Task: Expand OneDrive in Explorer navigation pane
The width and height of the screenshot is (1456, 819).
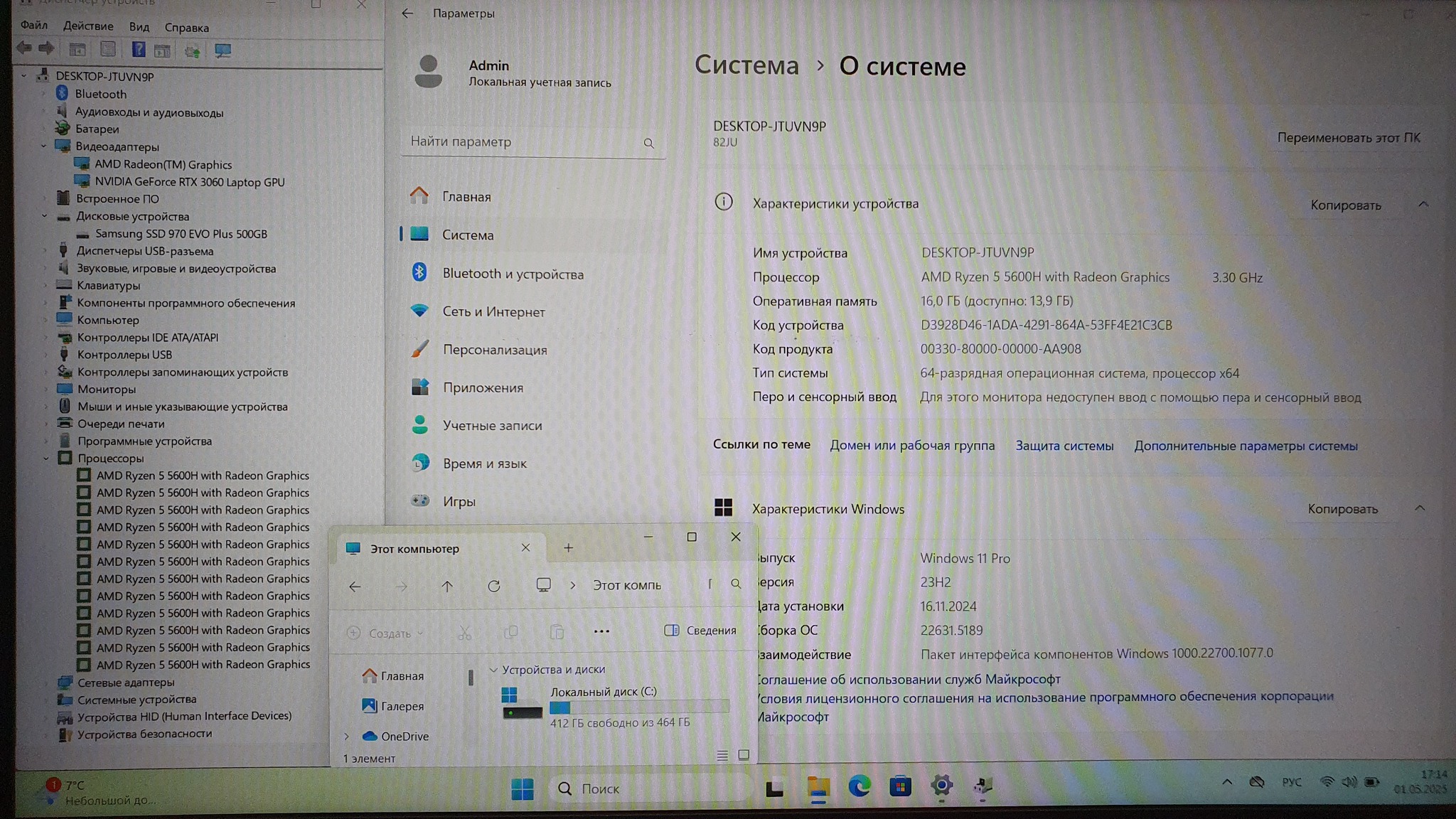Action: click(x=347, y=737)
